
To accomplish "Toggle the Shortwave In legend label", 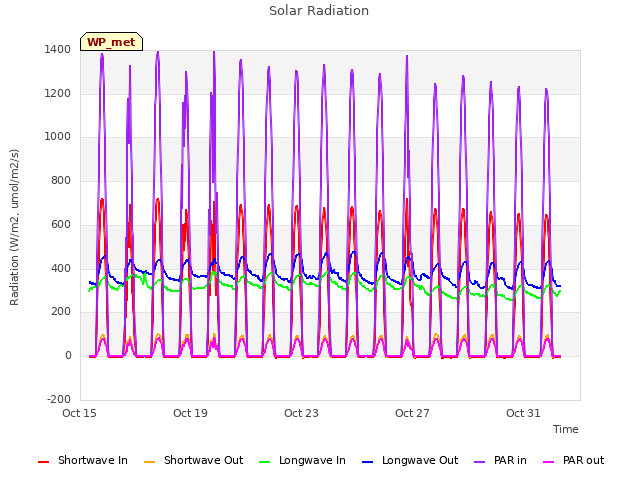I will click(93, 460).
